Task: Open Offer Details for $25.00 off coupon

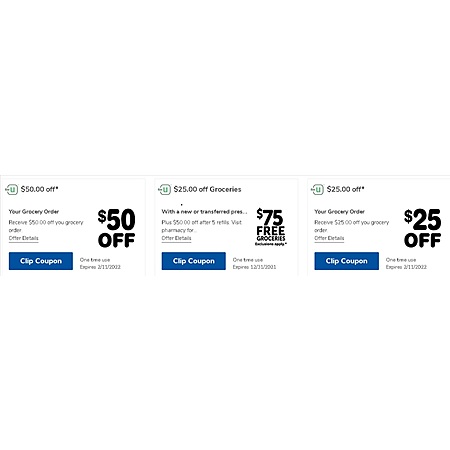Action: (329, 238)
